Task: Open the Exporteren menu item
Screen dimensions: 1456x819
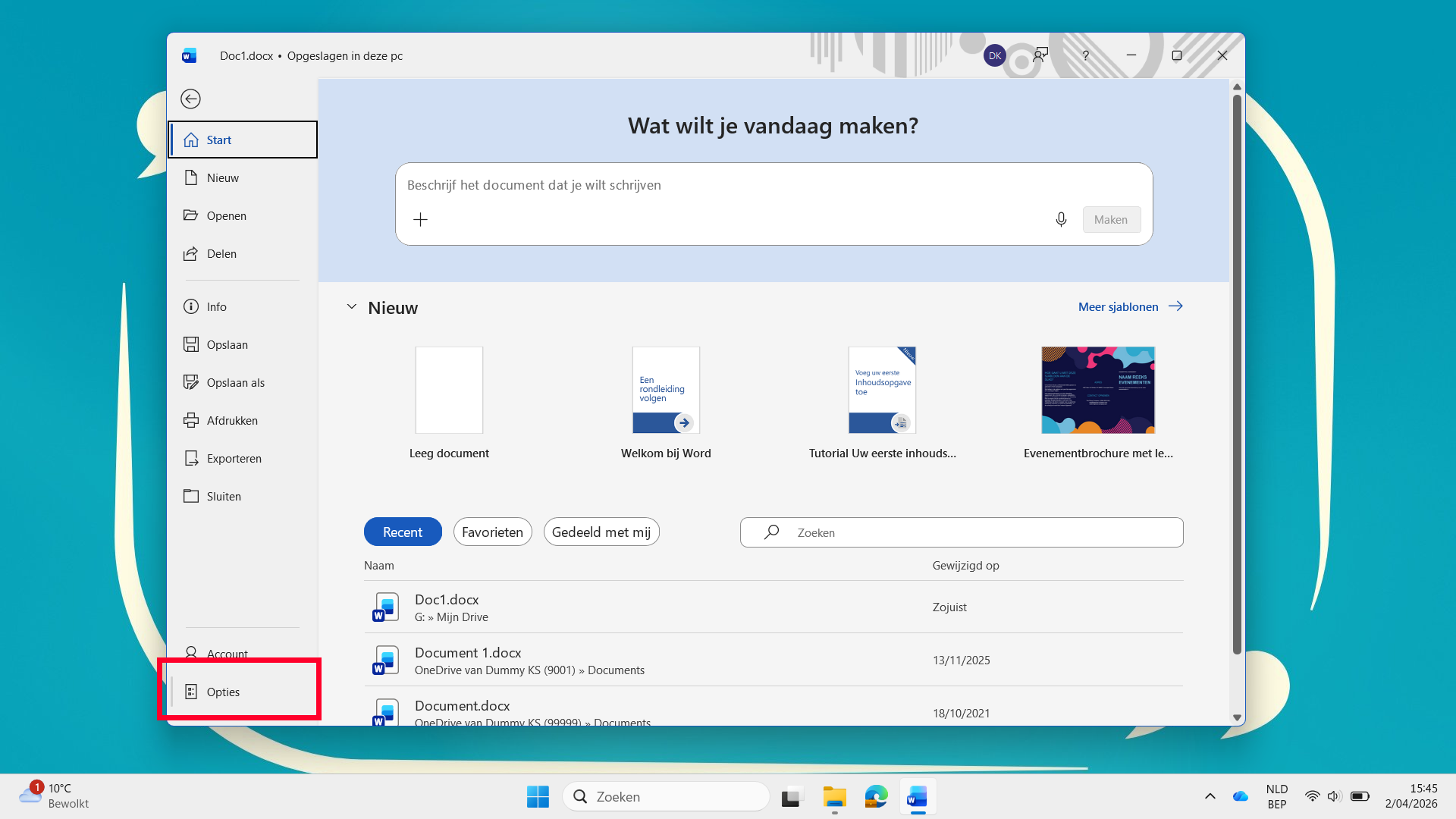Action: [x=234, y=459]
